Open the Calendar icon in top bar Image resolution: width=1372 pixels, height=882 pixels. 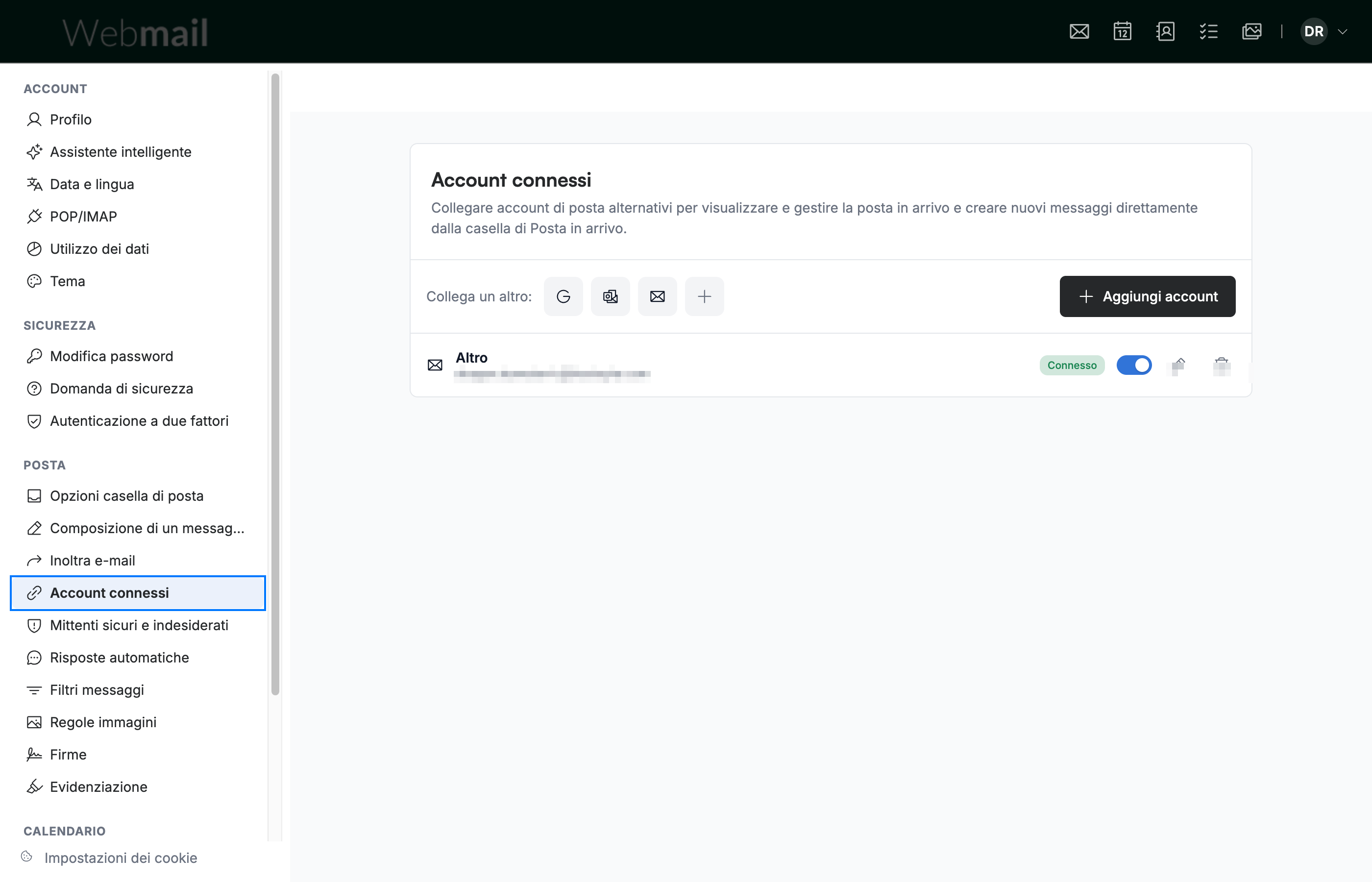[x=1122, y=31]
